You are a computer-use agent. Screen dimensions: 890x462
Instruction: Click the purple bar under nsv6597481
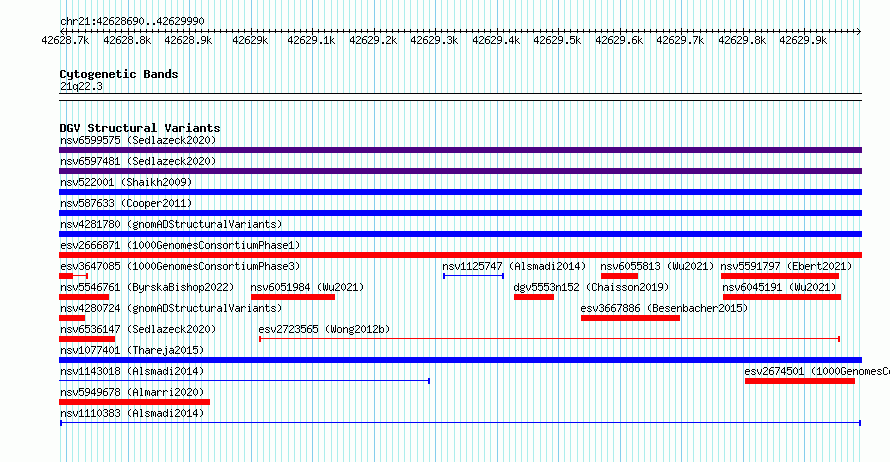point(460,171)
